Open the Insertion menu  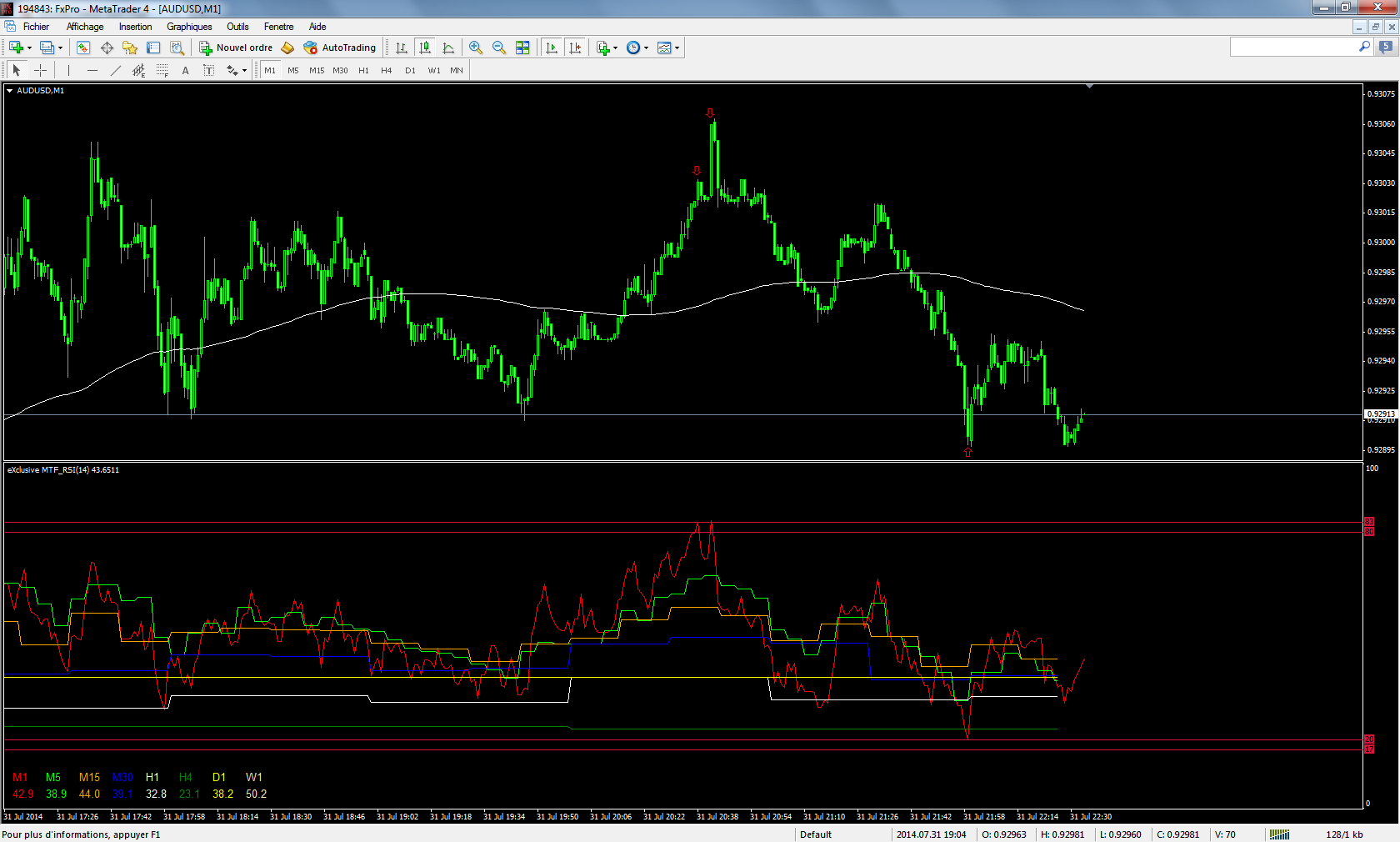click(x=135, y=27)
